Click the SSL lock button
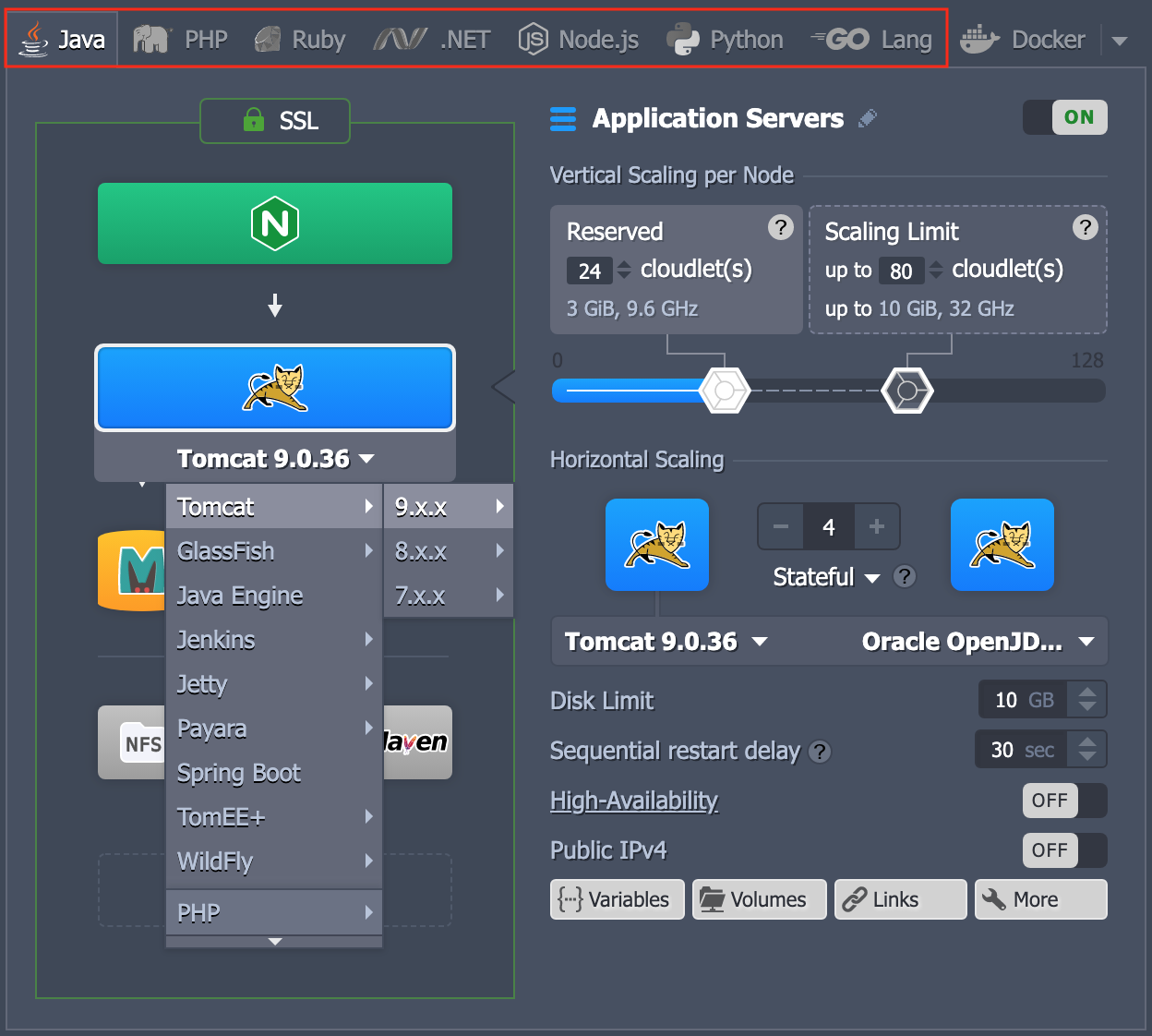Image resolution: width=1152 pixels, height=1036 pixels. (x=275, y=121)
